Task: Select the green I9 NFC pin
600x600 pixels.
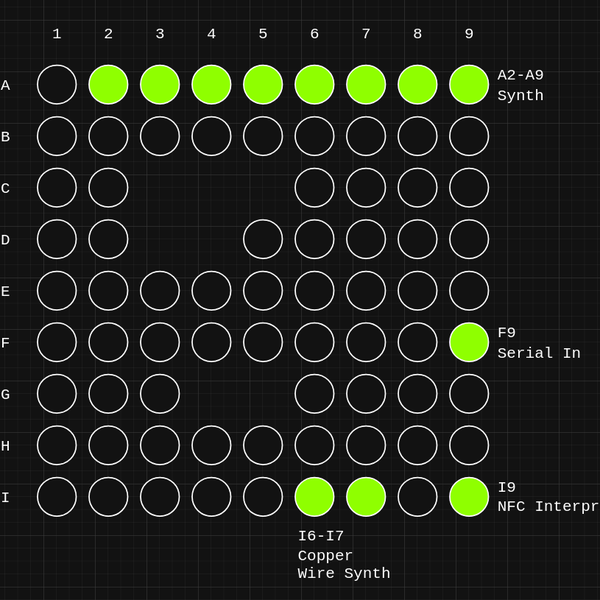Action: click(469, 497)
